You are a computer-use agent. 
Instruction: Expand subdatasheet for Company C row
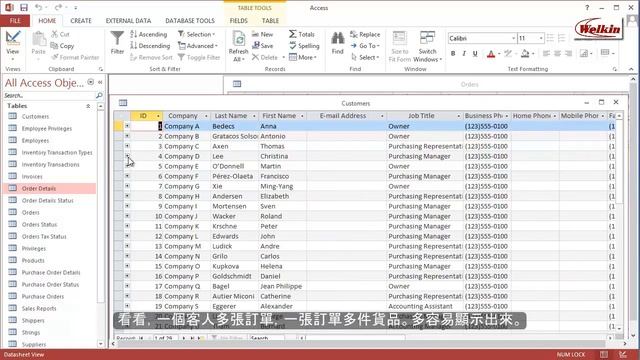[x=127, y=146]
